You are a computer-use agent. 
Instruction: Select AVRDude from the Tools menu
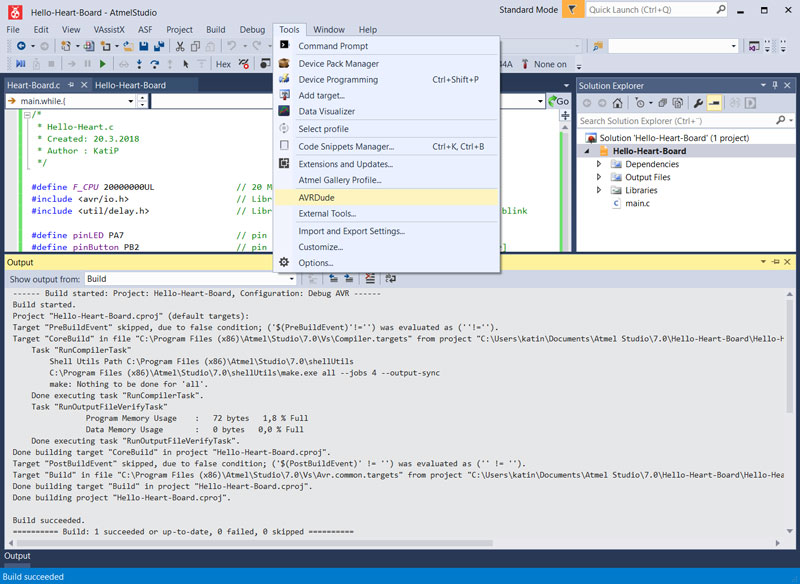coord(387,197)
